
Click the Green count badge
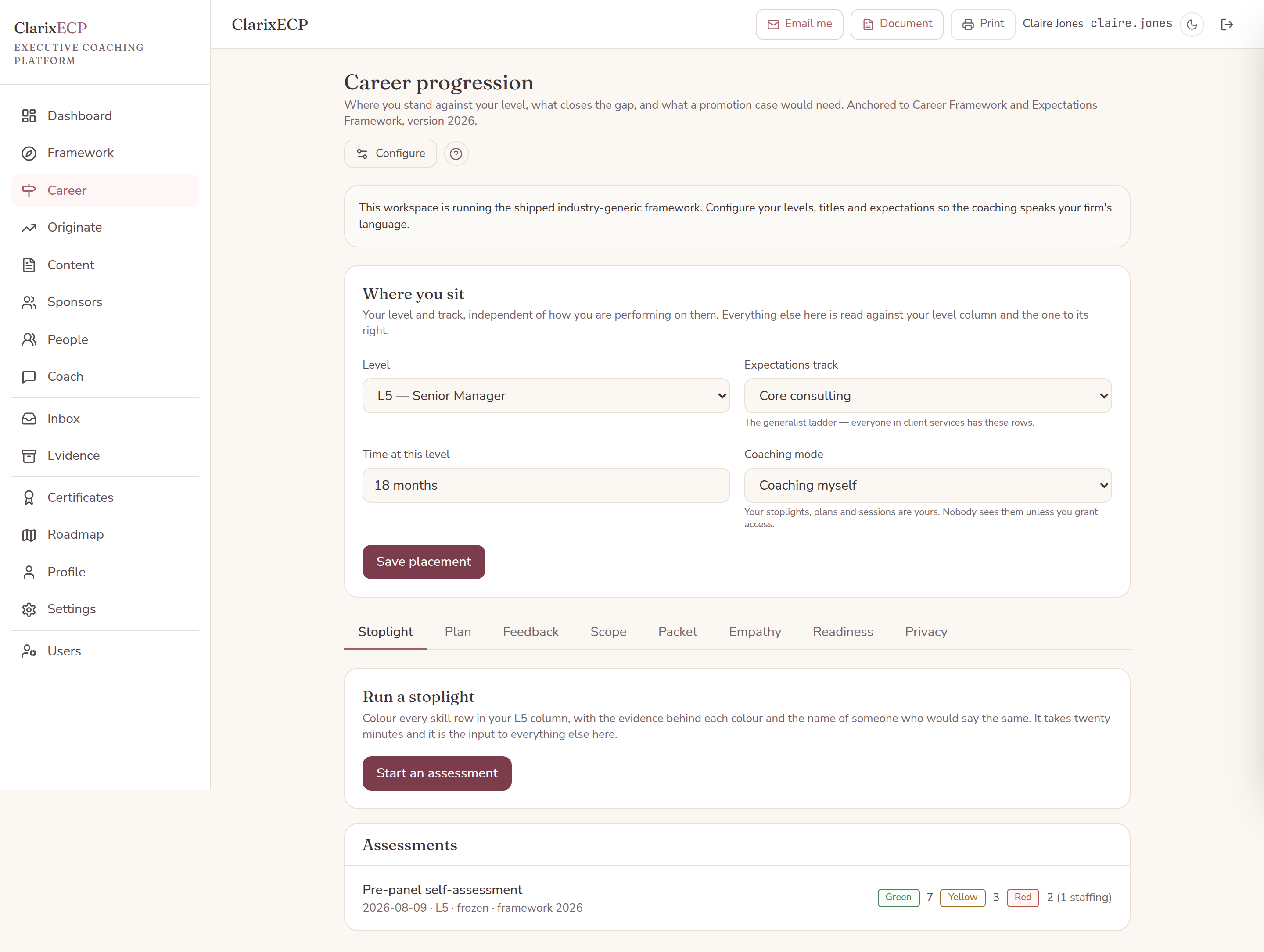tap(898, 898)
